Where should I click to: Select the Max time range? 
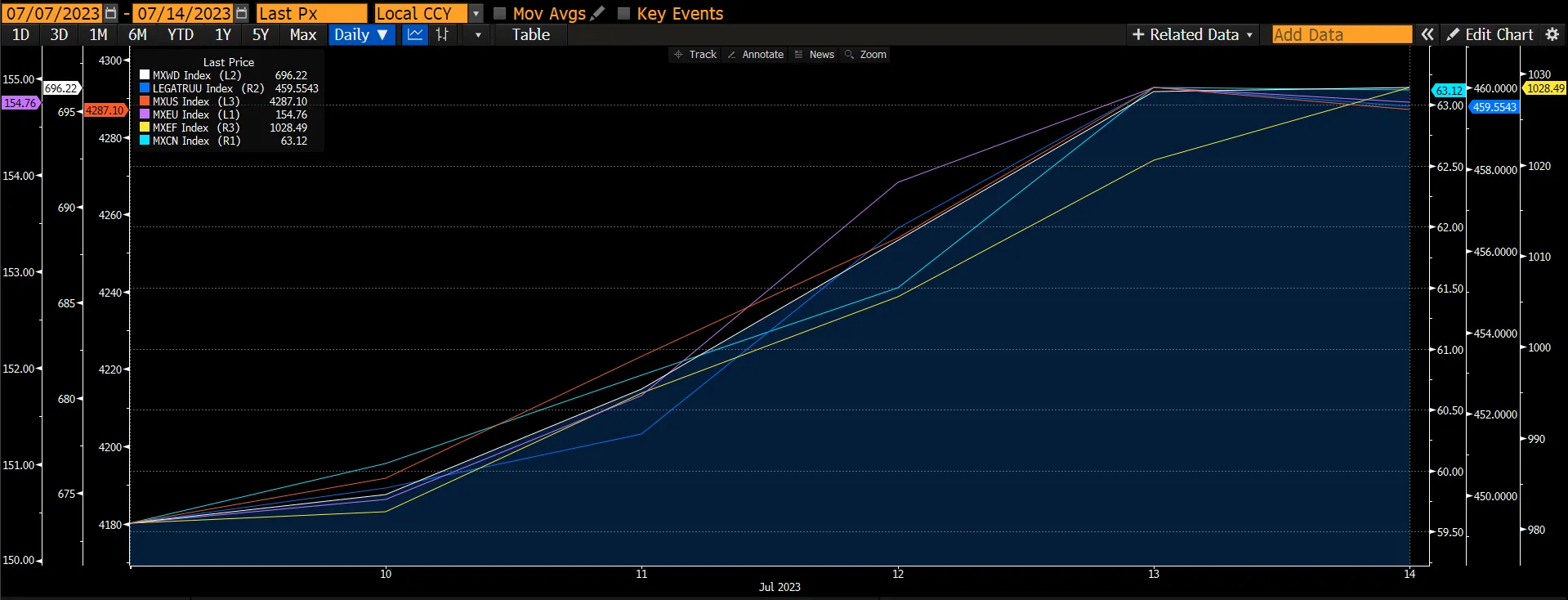tap(302, 34)
